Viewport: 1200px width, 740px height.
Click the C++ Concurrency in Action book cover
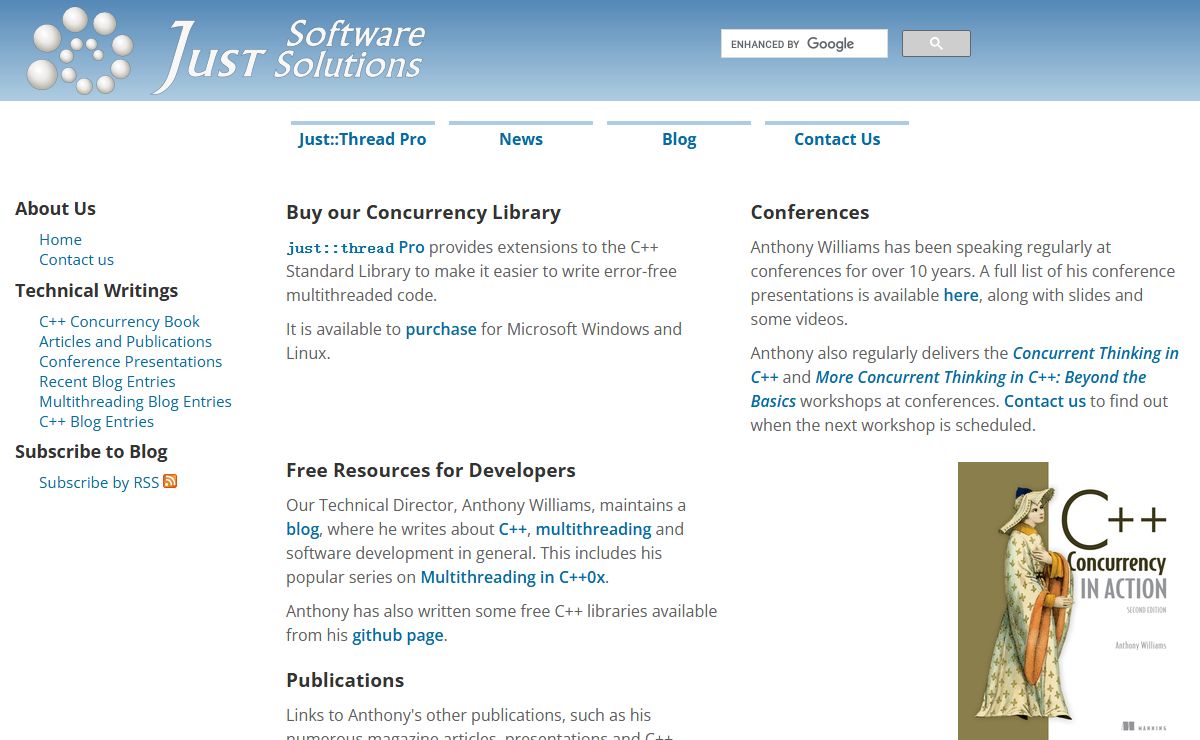[x=1068, y=600]
